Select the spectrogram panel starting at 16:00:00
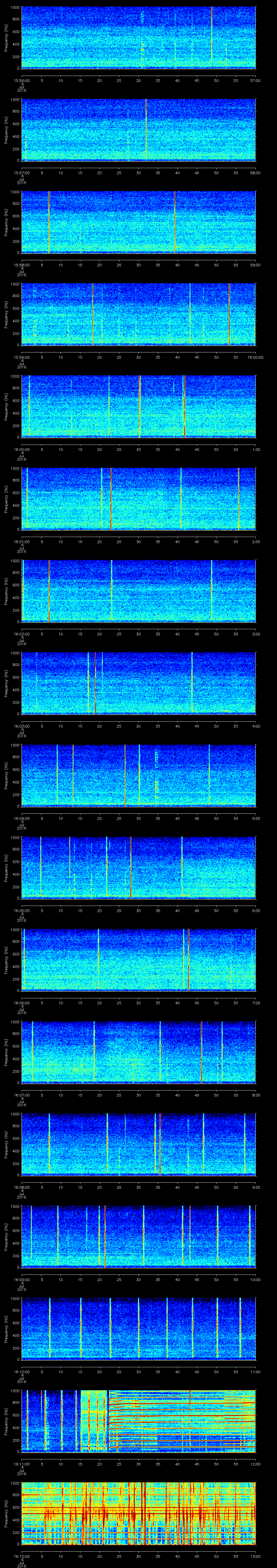 click(139, 407)
